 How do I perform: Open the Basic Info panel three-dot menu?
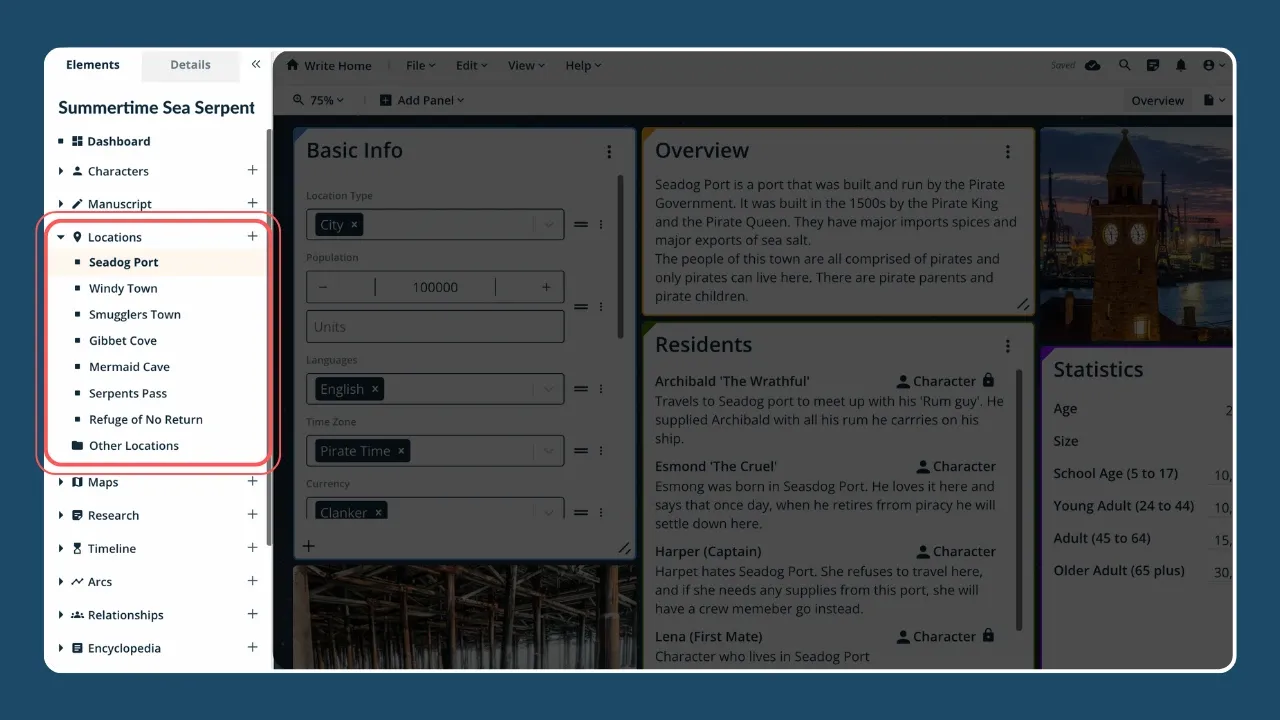(x=609, y=152)
